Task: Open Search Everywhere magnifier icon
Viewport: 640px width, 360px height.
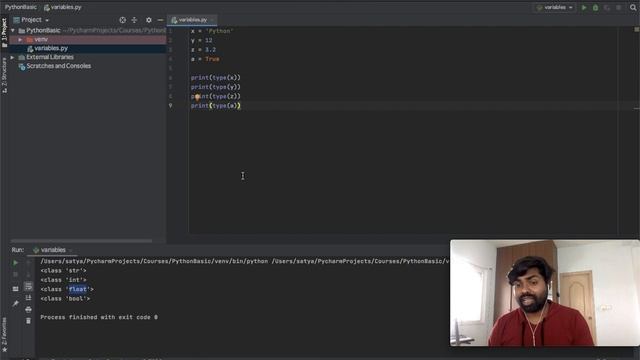Action: pyautogui.click(x=633, y=7)
